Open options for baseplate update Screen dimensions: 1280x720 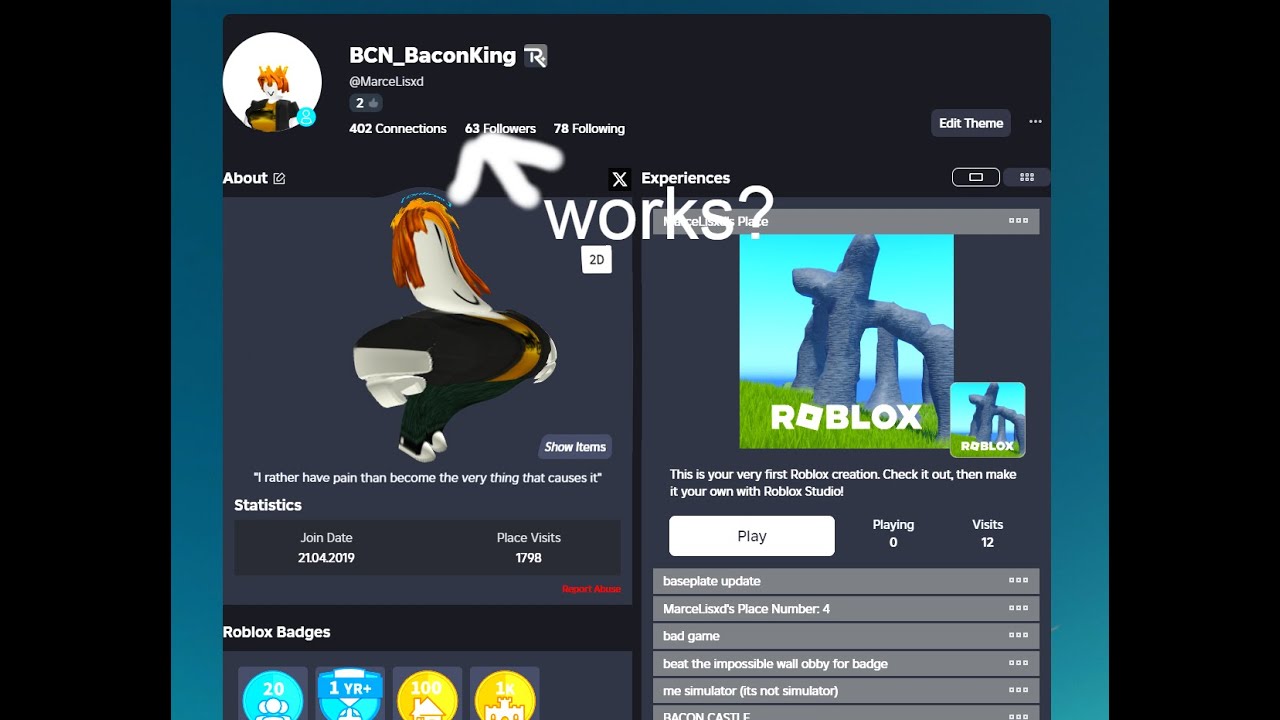(1018, 581)
